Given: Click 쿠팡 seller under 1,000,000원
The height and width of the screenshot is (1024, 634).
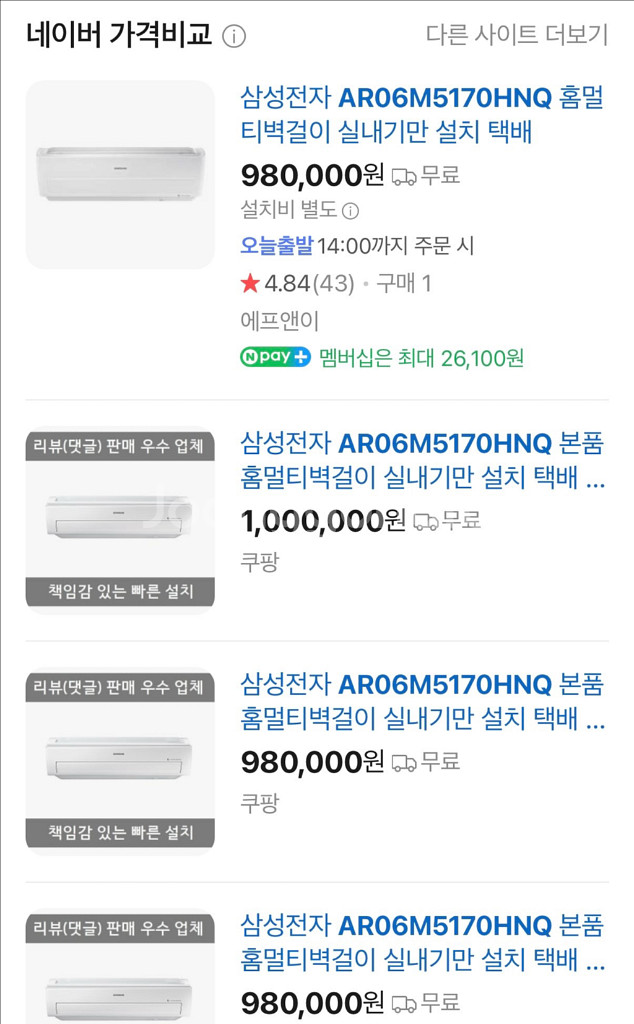Looking at the screenshot, I should [x=260, y=561].
